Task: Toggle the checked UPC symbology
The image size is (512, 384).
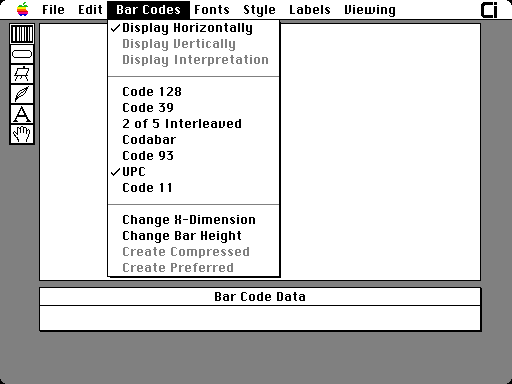Action: (193, 172)
